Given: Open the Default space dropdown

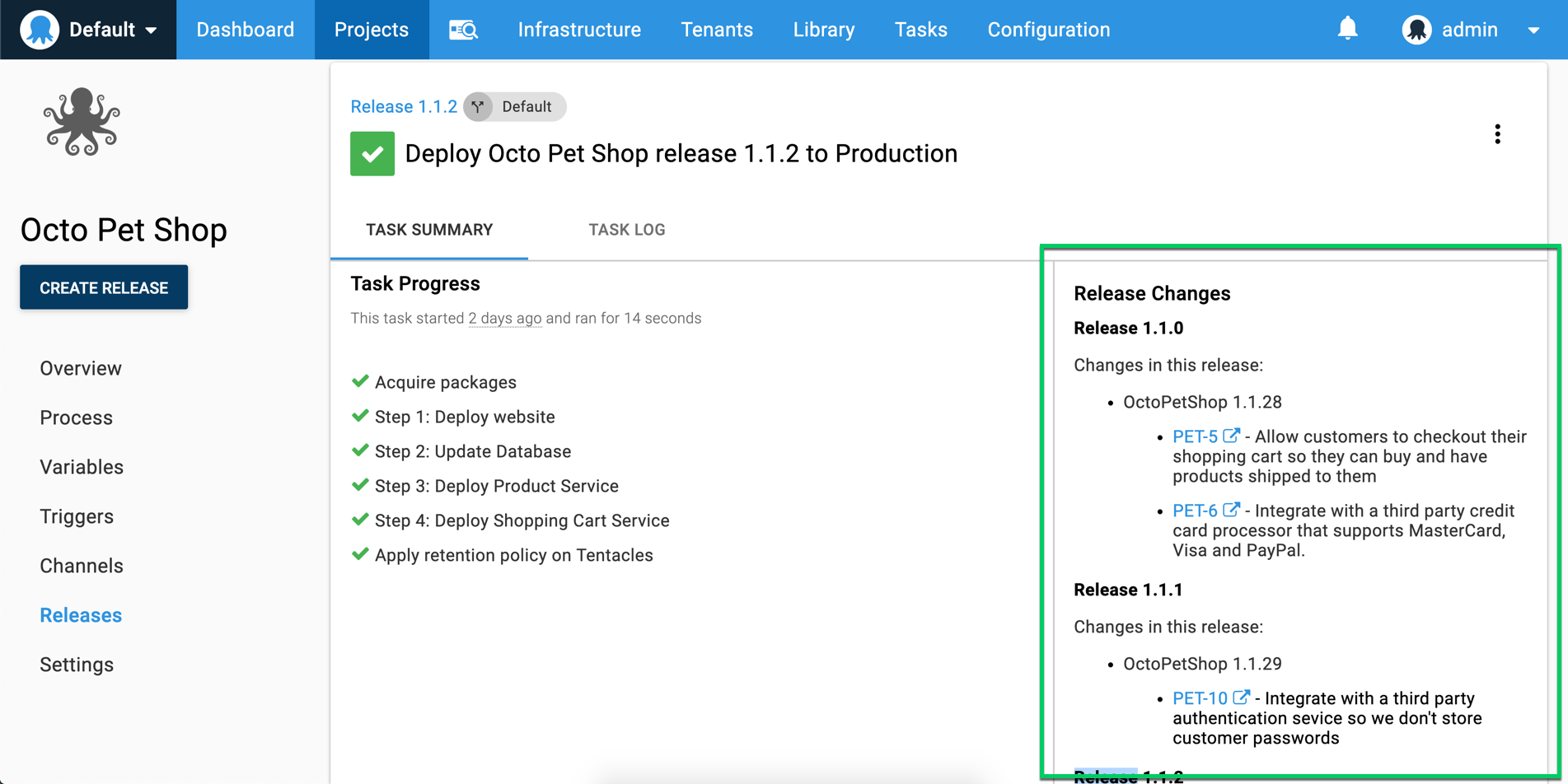Looking at the screenshot, I should 101,29.
